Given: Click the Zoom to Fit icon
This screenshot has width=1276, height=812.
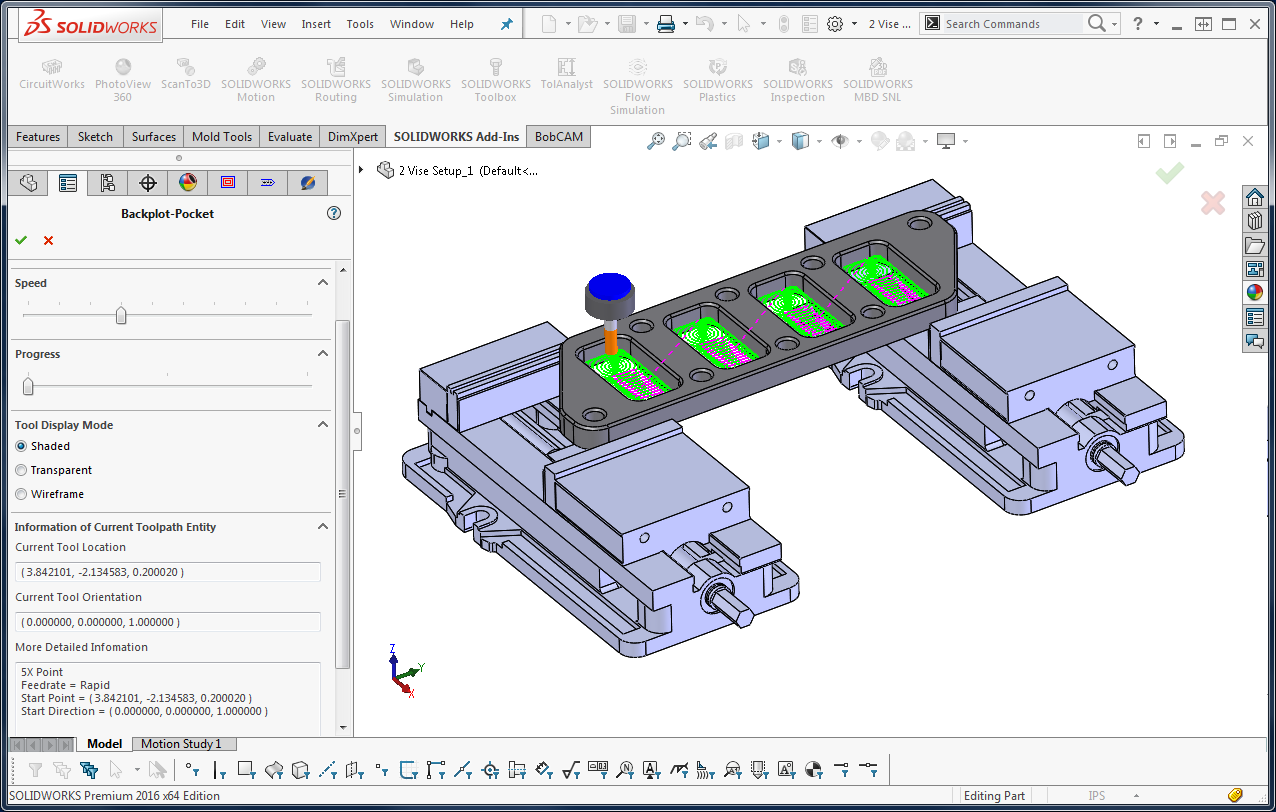Looking at the screenshot, I should pyautogui.click(x=656, y=141).
